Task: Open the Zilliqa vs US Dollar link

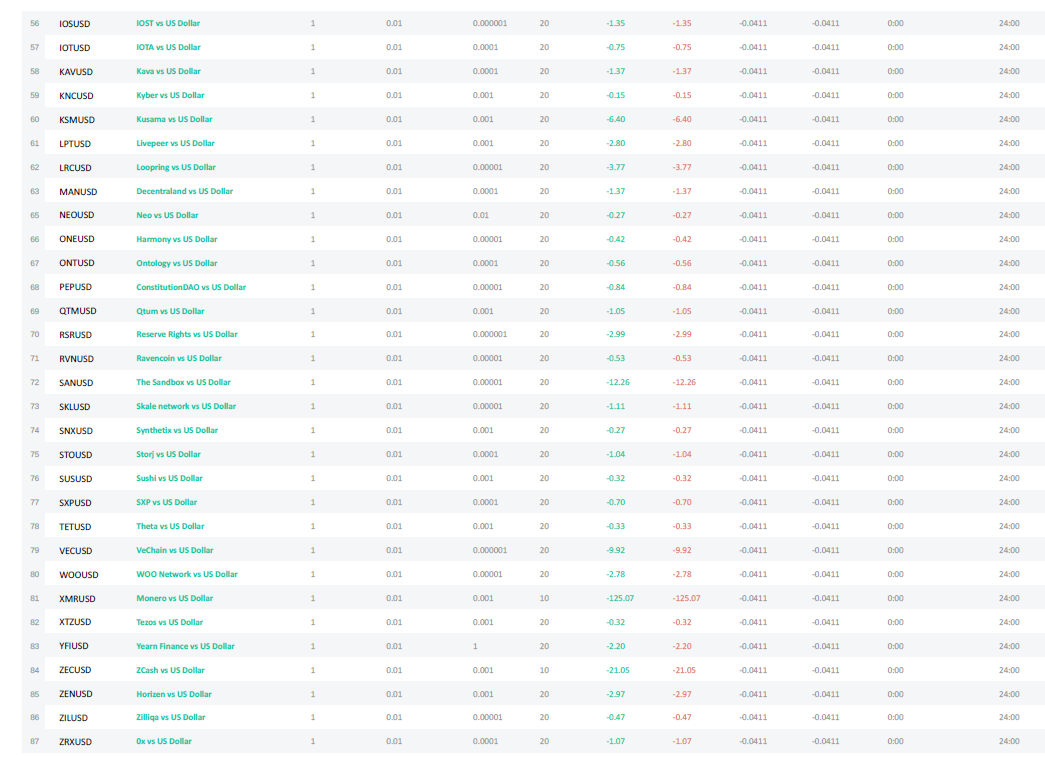Action: (x=171, y=718)
